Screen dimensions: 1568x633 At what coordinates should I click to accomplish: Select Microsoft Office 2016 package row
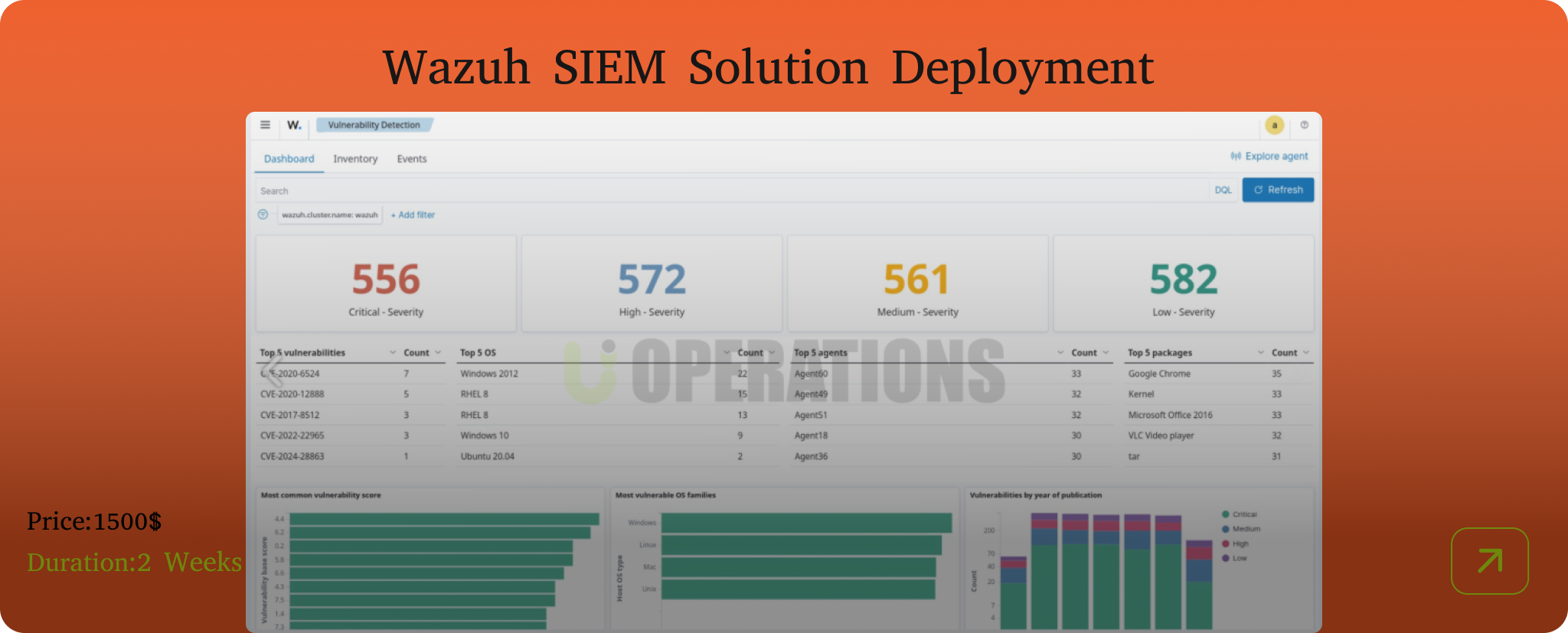point(1219,415)
